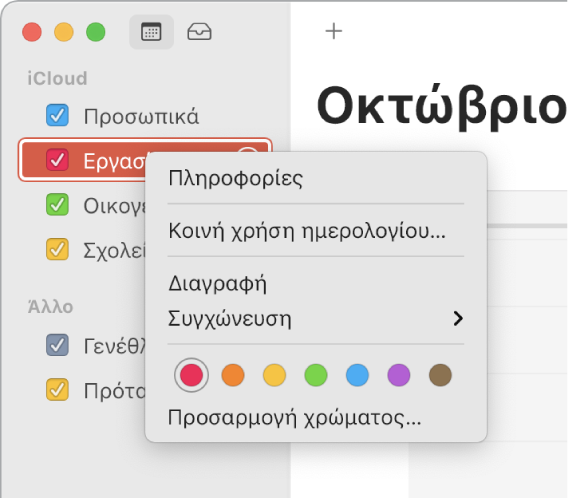Image resolution: width=569 pixels, height=500 pixels.
Task: Pick the green color swatch
Action: tap(316, 375)
